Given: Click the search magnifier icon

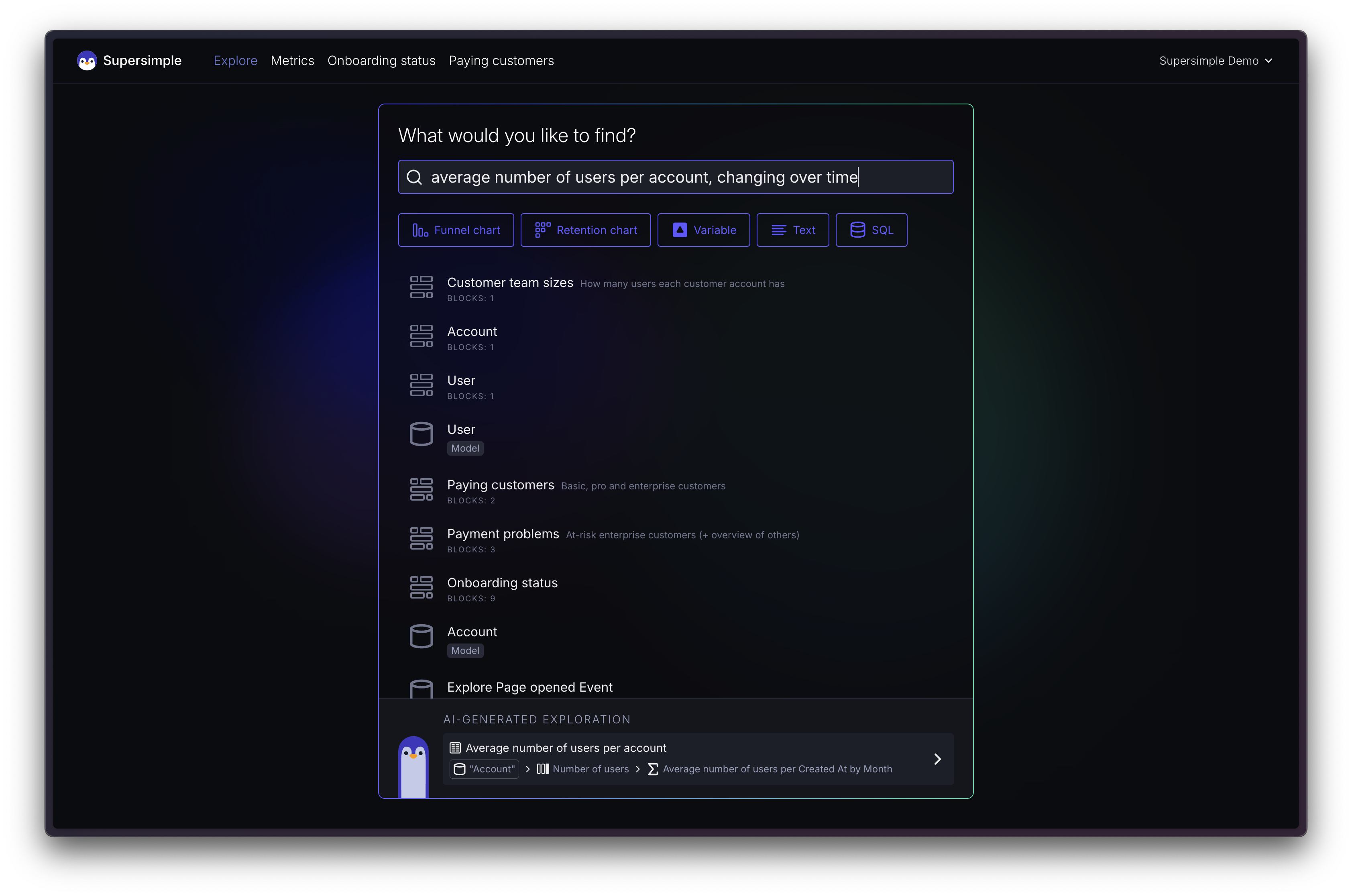Looking at the screenshot, I should coord(414,177).
